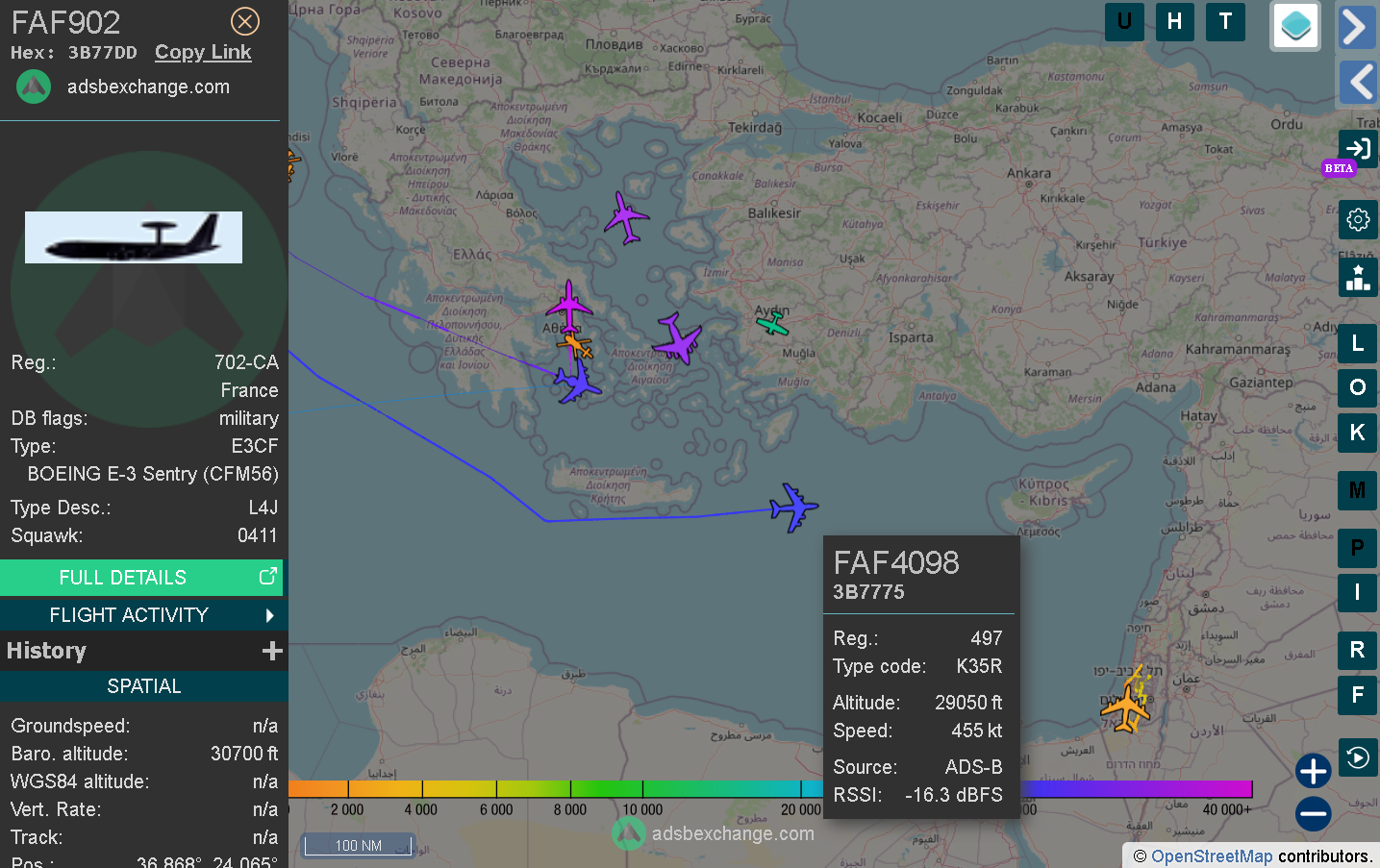This screenshot has width=1380, height=868.
Task: Toggle the R map option button
Action: click(1357, 650)
